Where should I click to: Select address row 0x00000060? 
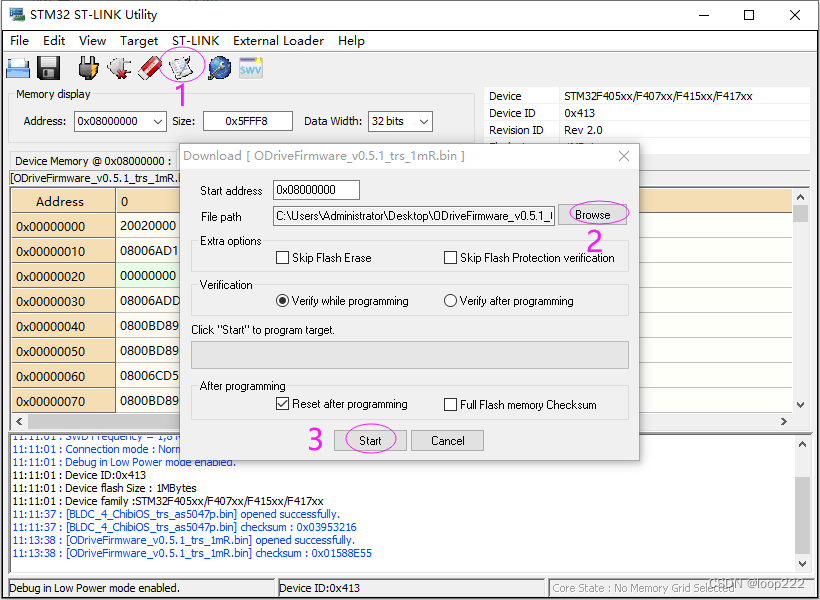tap(63, 376)
